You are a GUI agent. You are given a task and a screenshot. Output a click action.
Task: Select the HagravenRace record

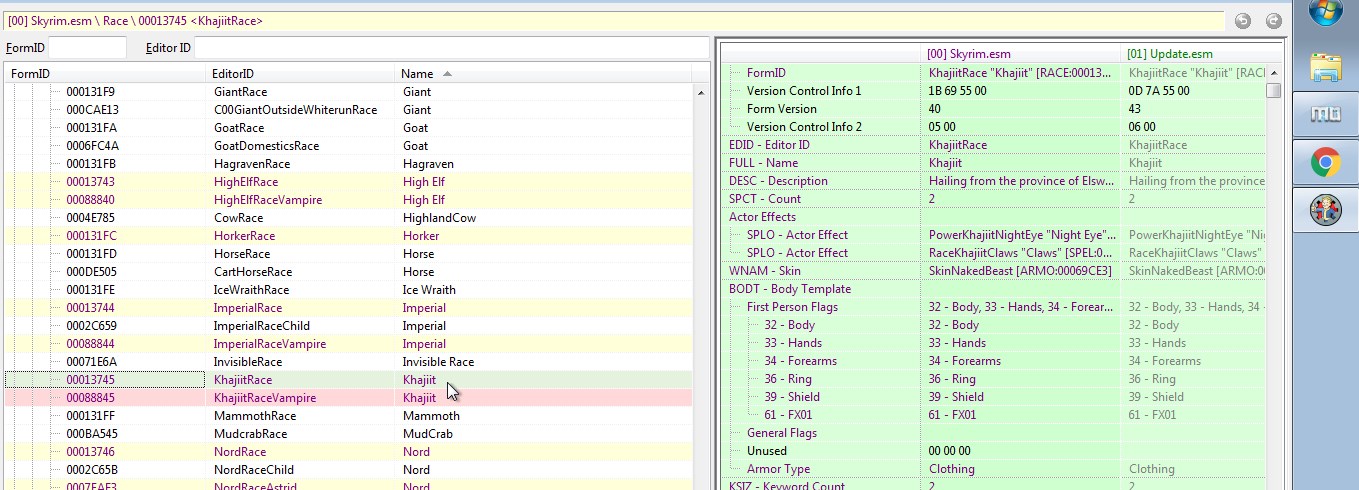tap(348, 164)
